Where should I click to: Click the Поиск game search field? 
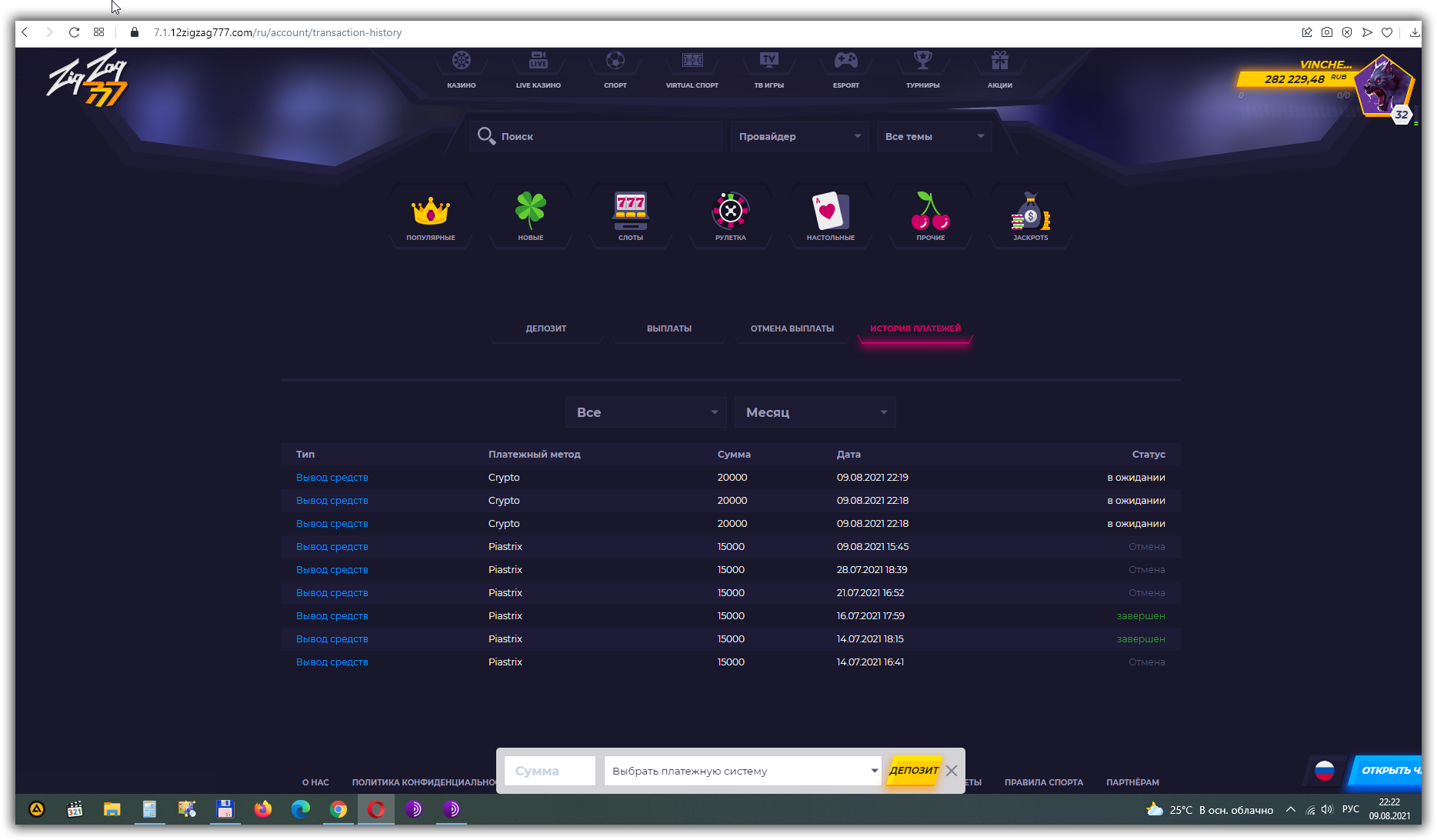[x=596, y=136]
